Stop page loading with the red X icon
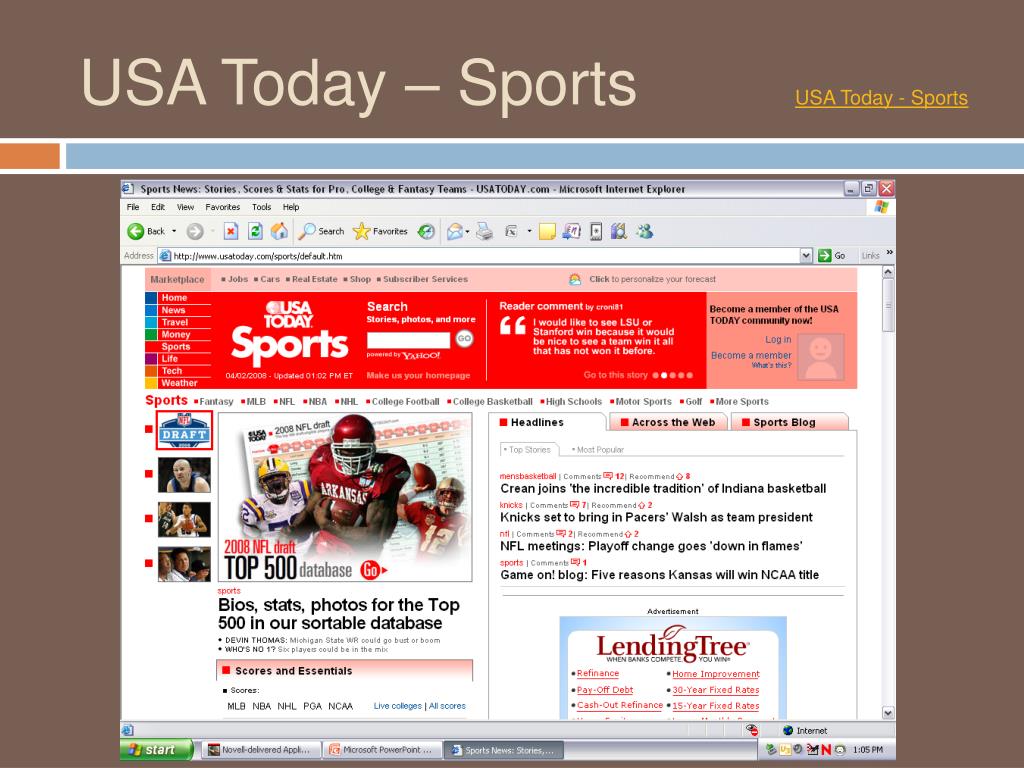Viewport: 1024px width, 768px height. click(231, 231)
